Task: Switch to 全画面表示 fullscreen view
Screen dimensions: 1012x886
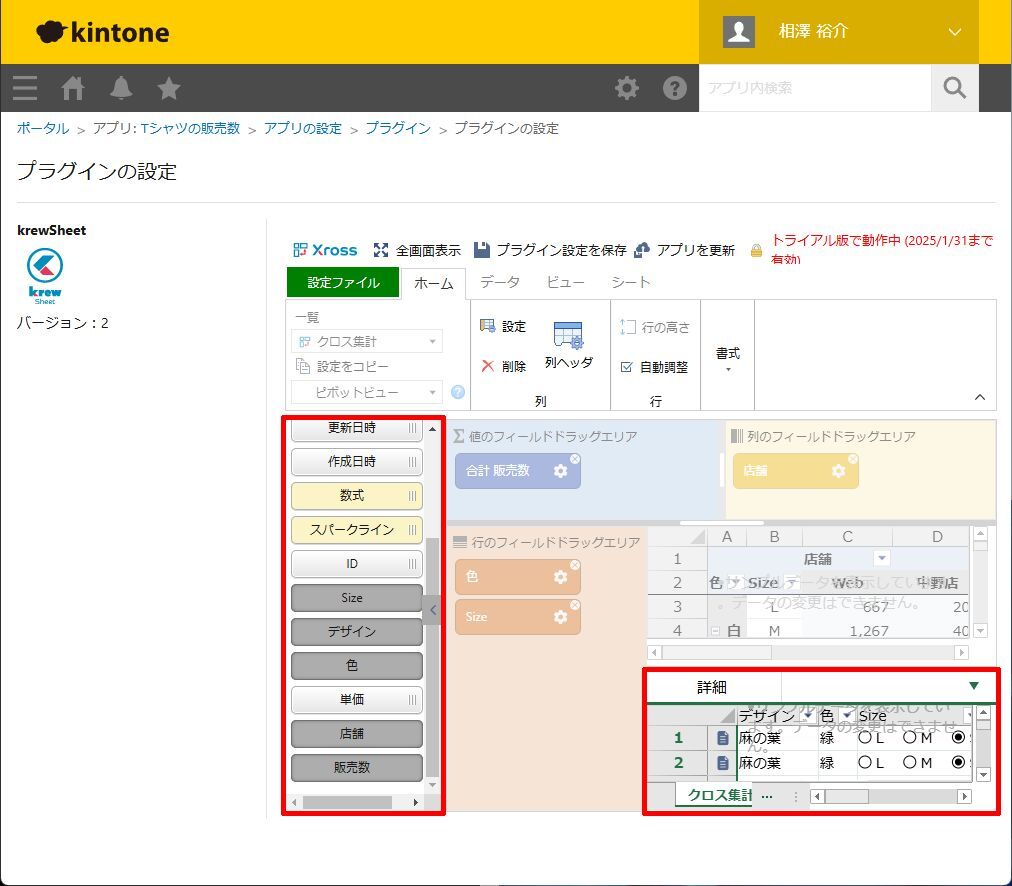Action: click(x=417, y=250)
